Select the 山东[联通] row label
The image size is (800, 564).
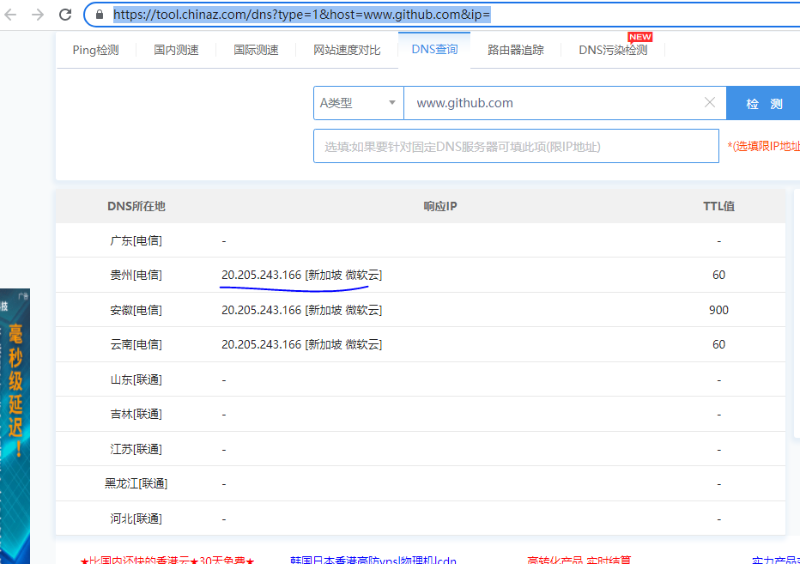136,380
